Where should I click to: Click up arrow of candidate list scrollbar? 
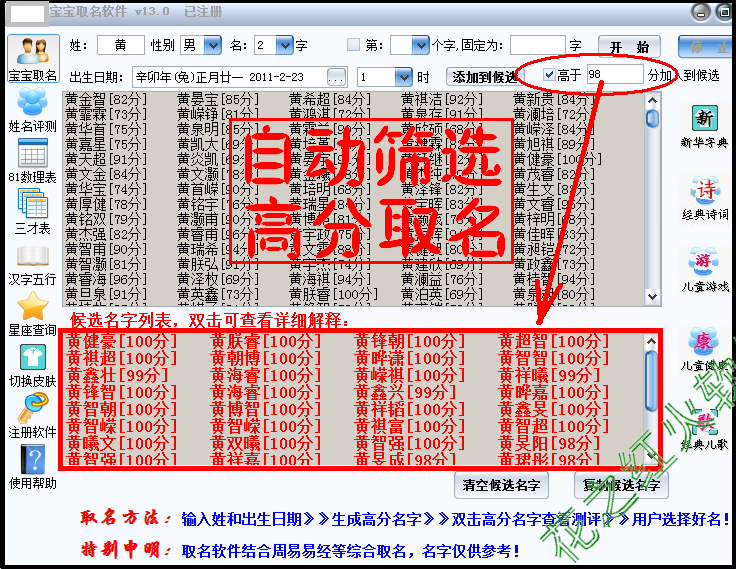tap(651, 342)
